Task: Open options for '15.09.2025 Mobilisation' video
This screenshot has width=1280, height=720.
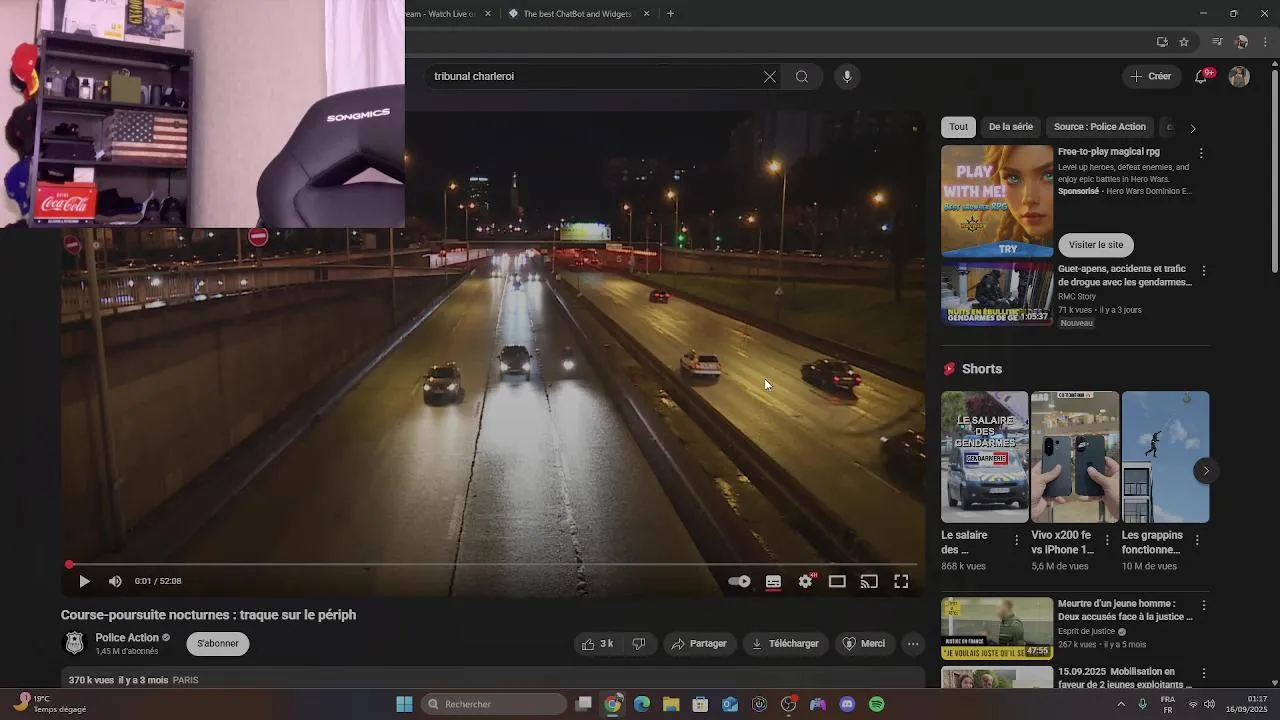Action: pos(1204,674)
